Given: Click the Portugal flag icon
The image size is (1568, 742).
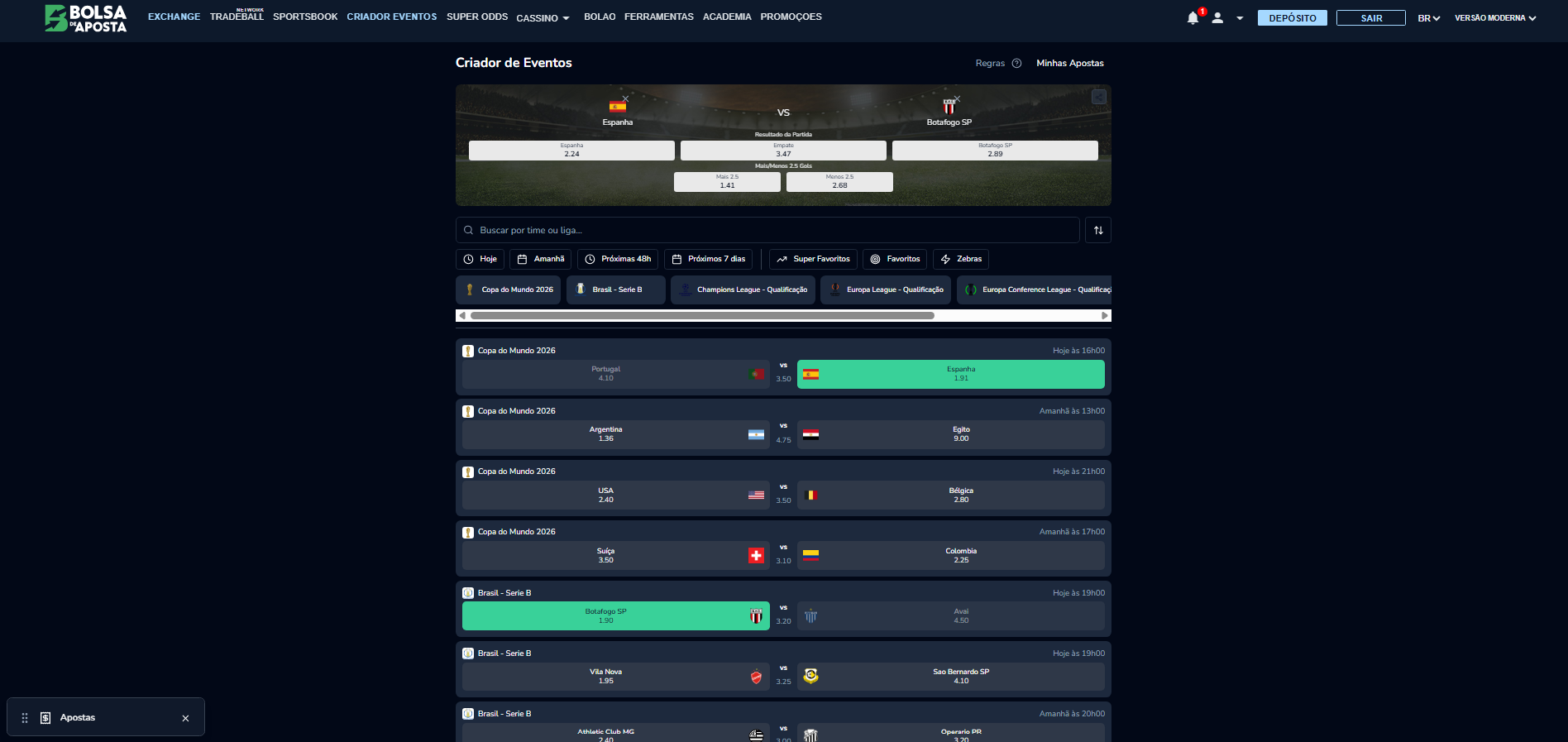Looking at the screenshot, I should (x=756, y=374).
